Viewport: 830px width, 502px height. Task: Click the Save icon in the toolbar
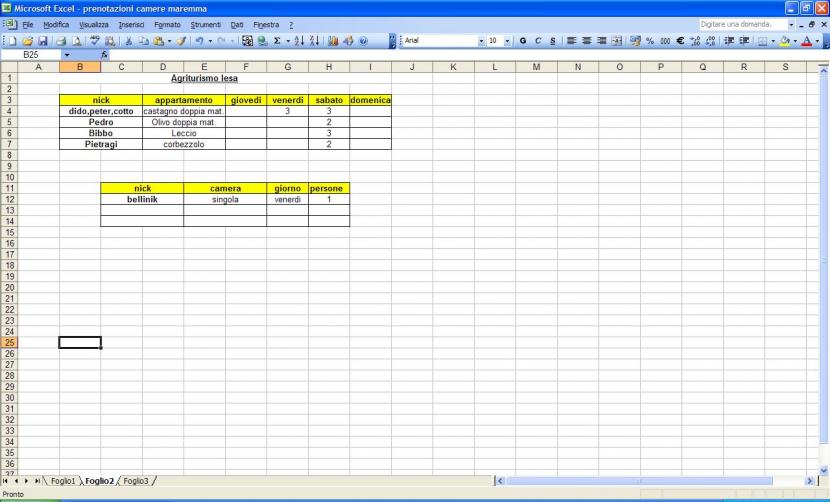43,41
